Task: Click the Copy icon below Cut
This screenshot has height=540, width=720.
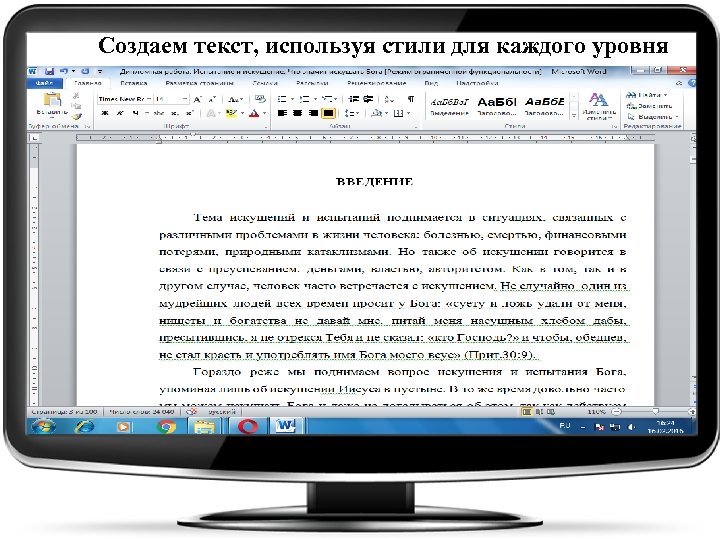Action: [x=76, y=106]
